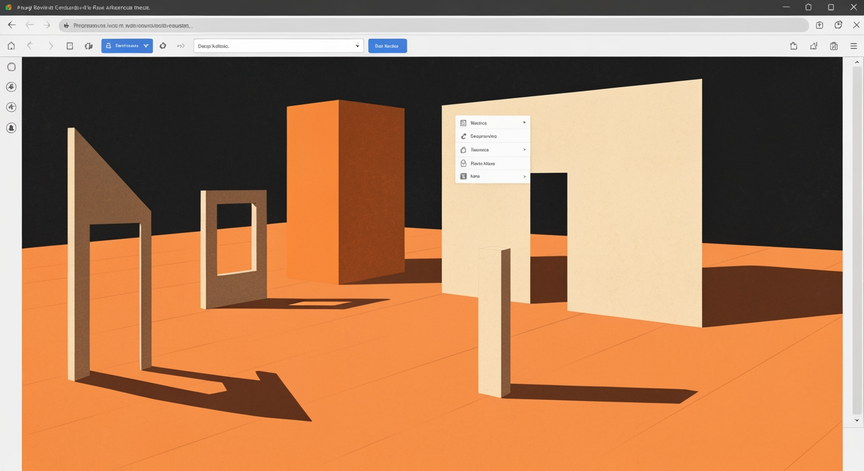
Task: Click the scrollbar down arrow
Action: pos(856,420)
